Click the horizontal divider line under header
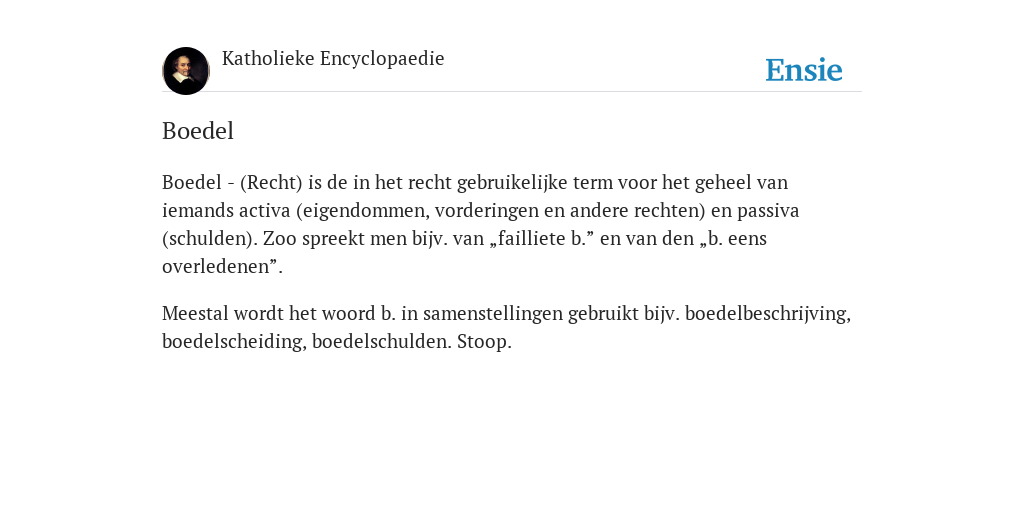Image resolution: width=1024 pixels, height=512 pixels. (512, 91)
